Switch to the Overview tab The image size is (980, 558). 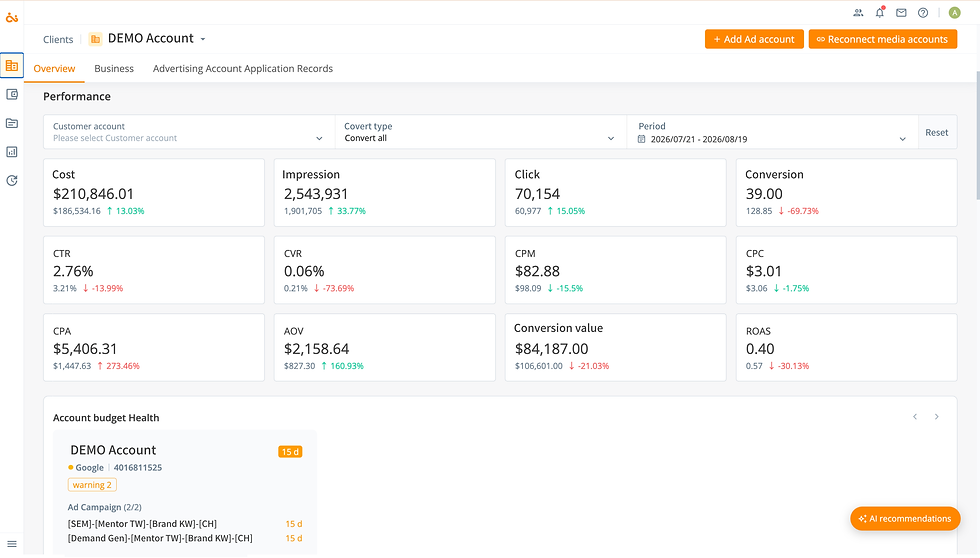point(54,69)
